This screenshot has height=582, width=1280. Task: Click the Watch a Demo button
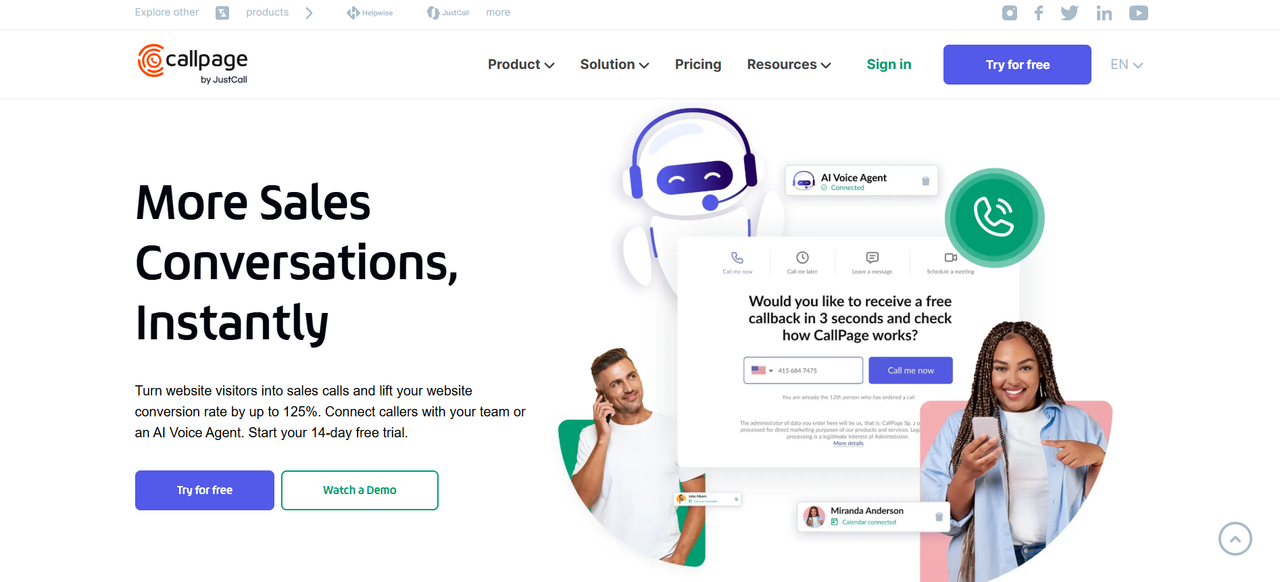pos(360,490)
